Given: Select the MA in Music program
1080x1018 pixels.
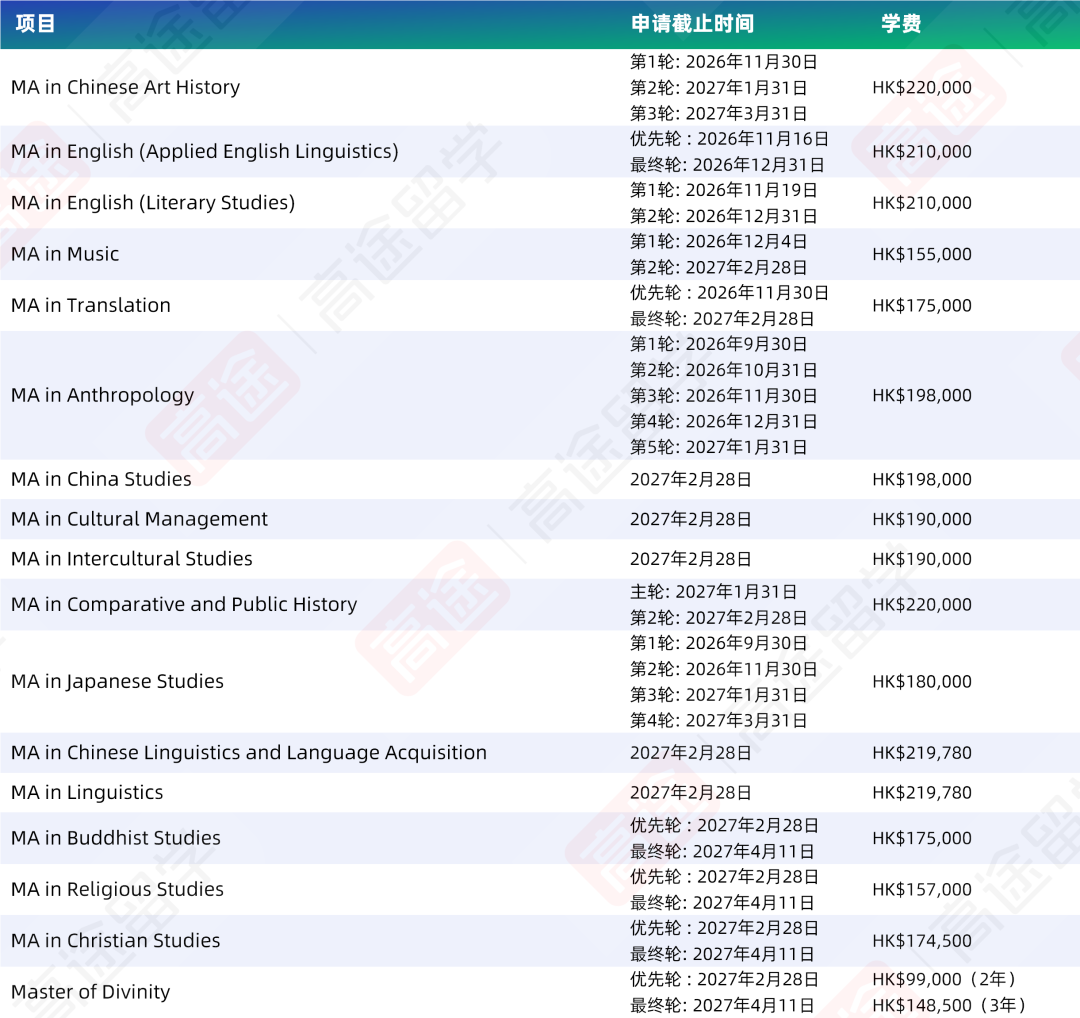Looking at the screenshot, I should (65, 254).
